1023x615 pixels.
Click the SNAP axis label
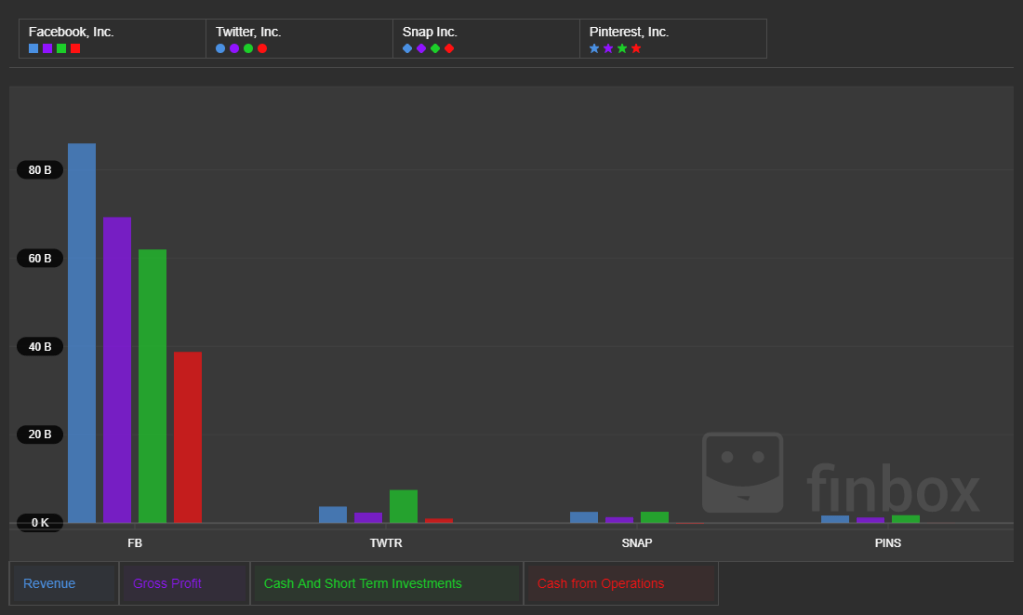click(636, 543)
